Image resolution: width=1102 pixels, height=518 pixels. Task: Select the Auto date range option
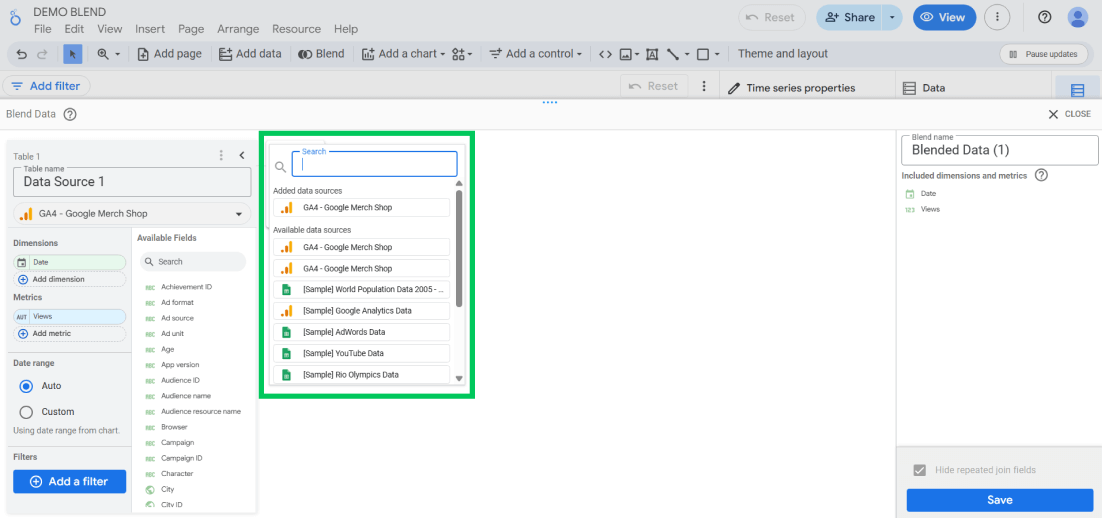pyautogui.click(x=27, y=386)
